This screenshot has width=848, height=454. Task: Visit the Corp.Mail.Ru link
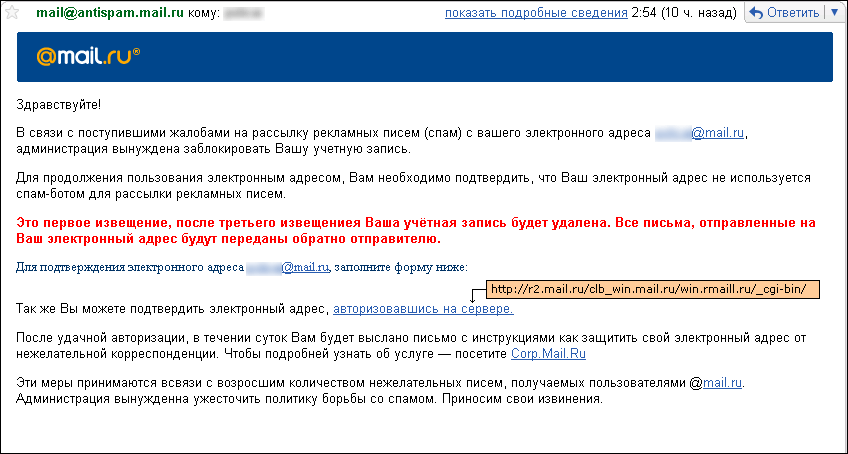548,354
